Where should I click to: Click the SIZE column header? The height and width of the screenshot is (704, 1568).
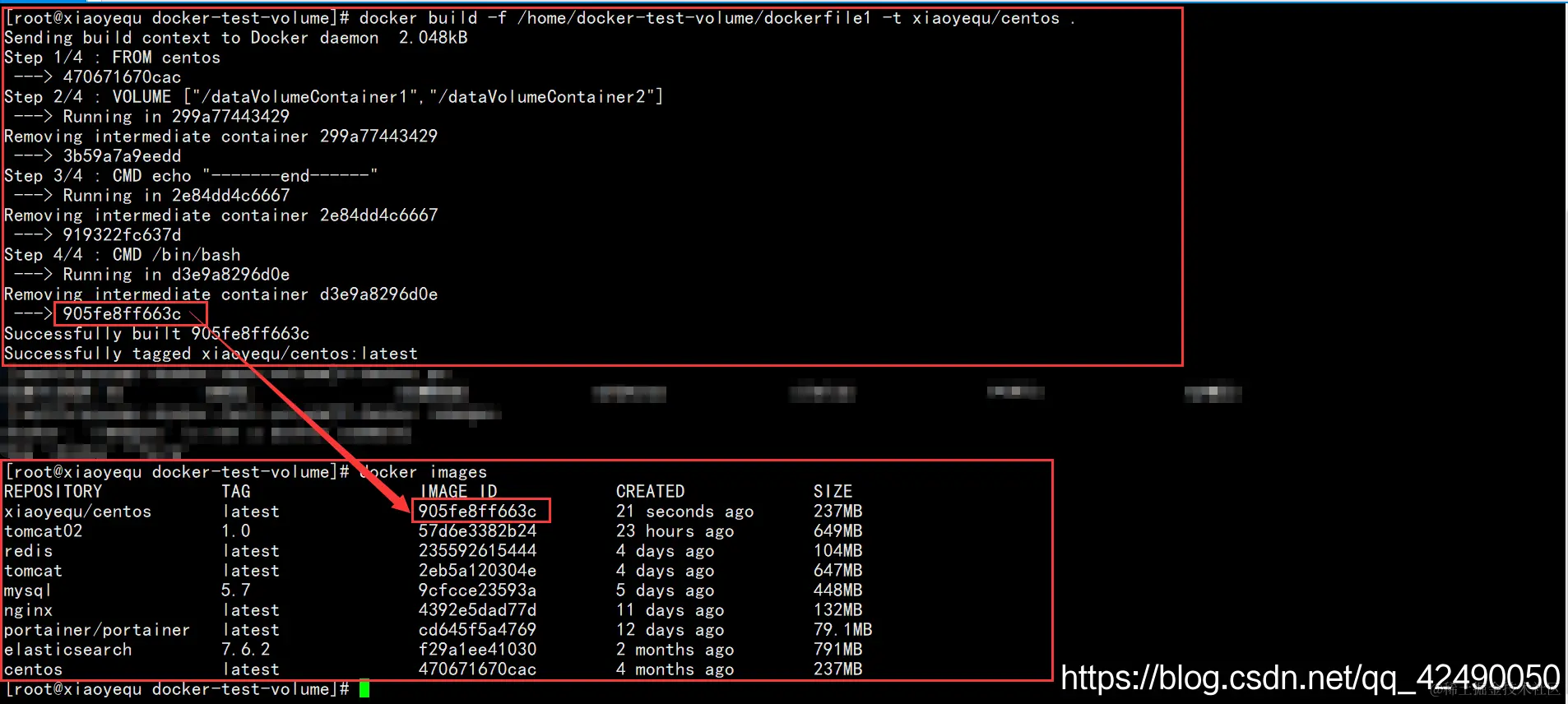pos(833,492)
